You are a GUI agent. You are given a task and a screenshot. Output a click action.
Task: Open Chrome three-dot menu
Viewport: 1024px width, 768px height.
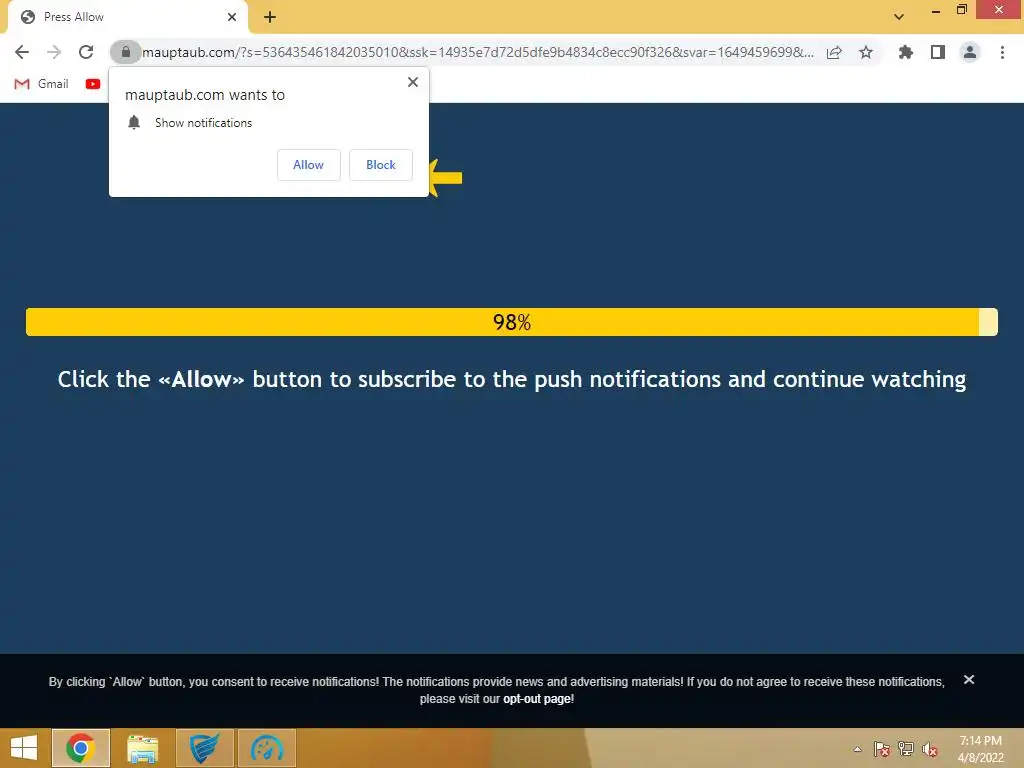(x=1002, y=52)
